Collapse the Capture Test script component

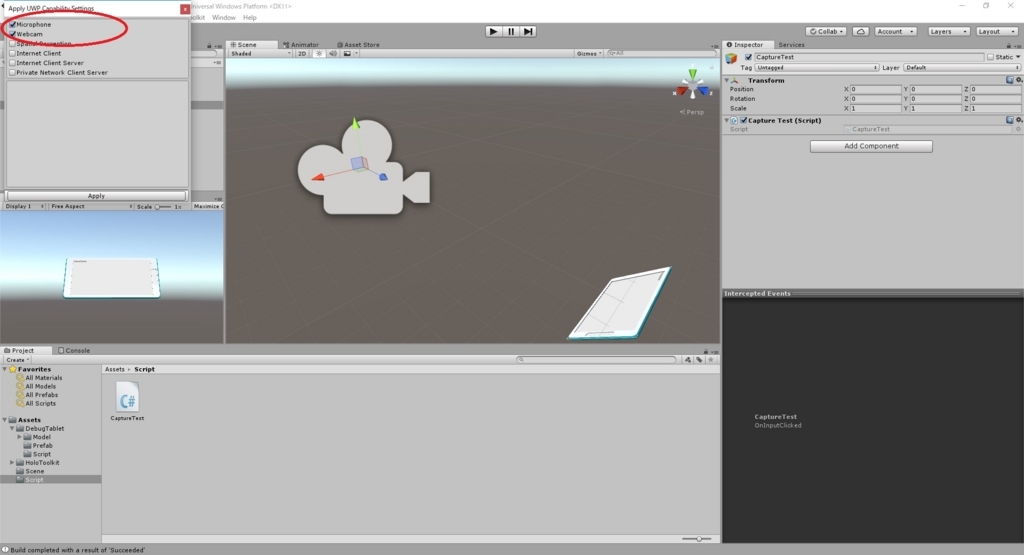coord(727,121)
